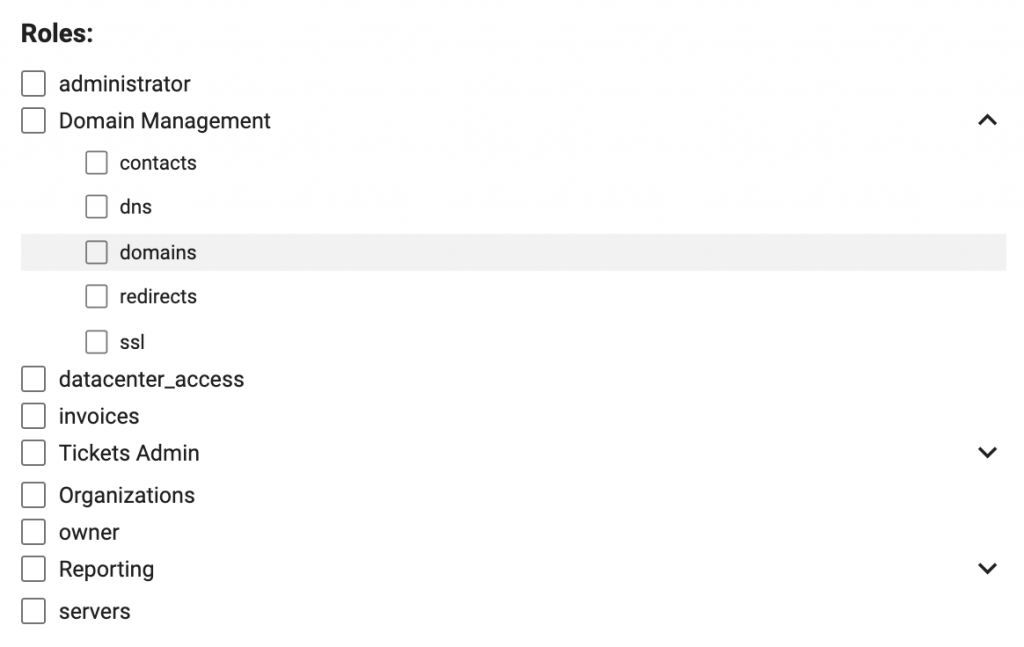Select the Tickets Admin checkbox
The width and height of the screenshot is (1024, 647).
[33, 452]
